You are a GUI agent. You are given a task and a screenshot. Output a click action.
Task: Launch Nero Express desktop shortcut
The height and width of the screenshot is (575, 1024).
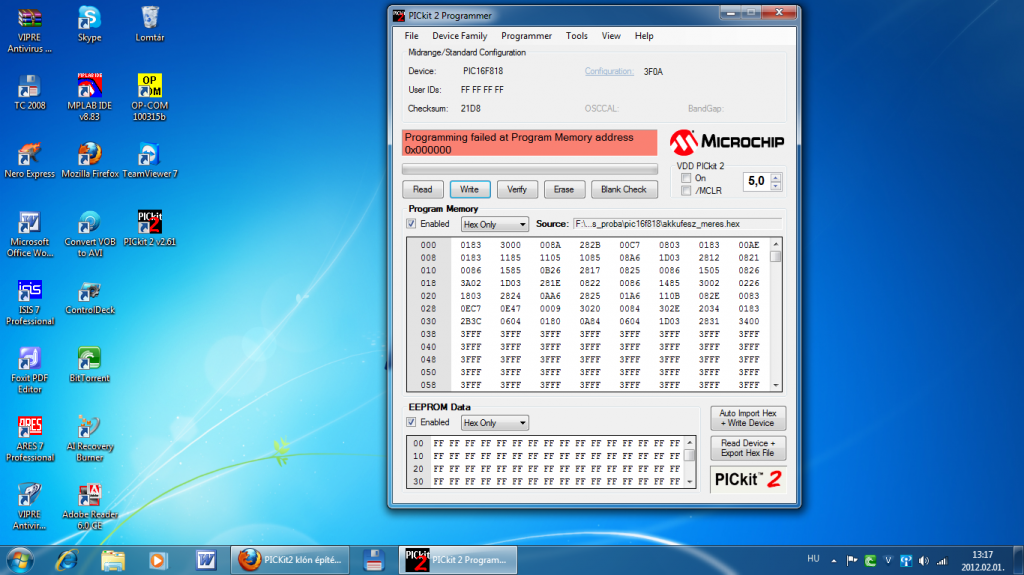29,161
